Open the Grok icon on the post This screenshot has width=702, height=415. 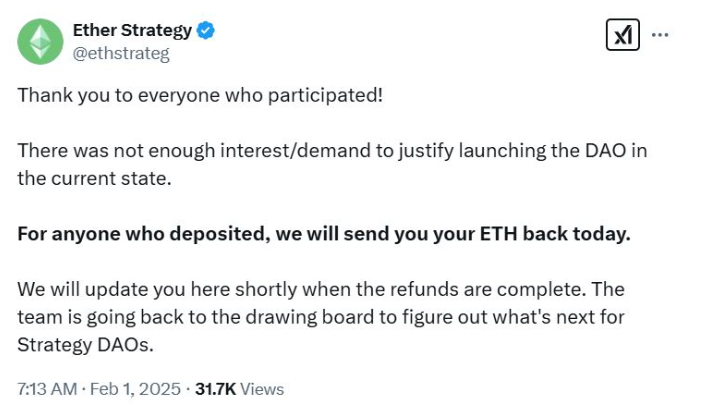[622, 35]
